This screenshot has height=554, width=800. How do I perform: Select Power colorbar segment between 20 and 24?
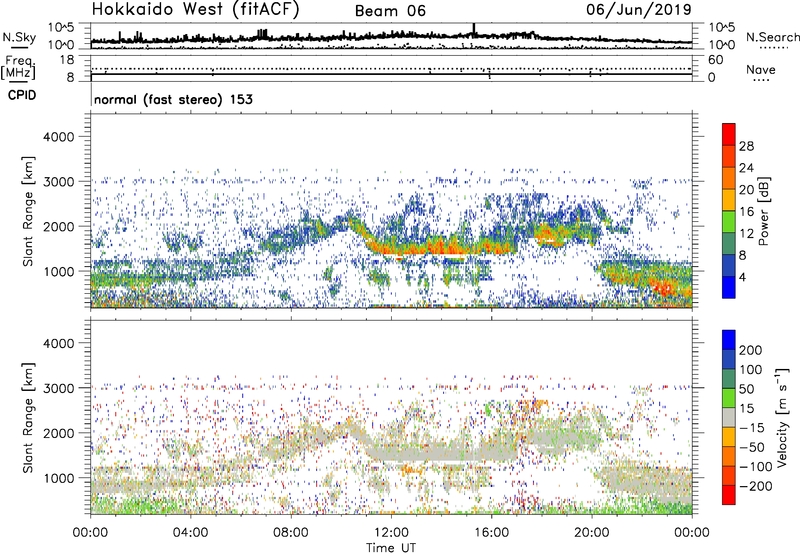pyautogui.click(x=729, y=178)
